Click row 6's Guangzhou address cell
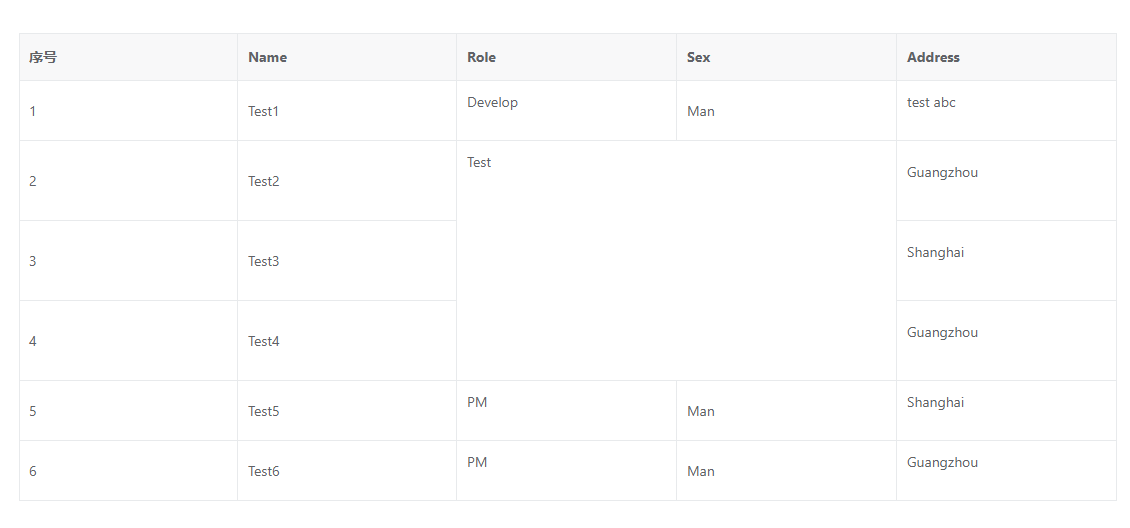The image size is (1130, 528). (x=942, y=463)
